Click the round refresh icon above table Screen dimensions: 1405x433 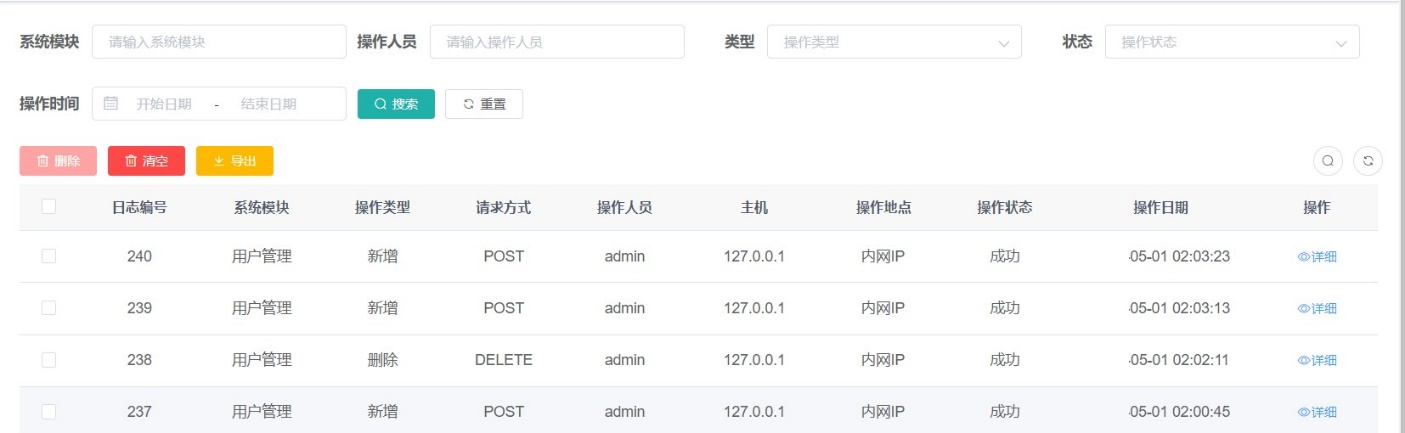(1367, 161)
